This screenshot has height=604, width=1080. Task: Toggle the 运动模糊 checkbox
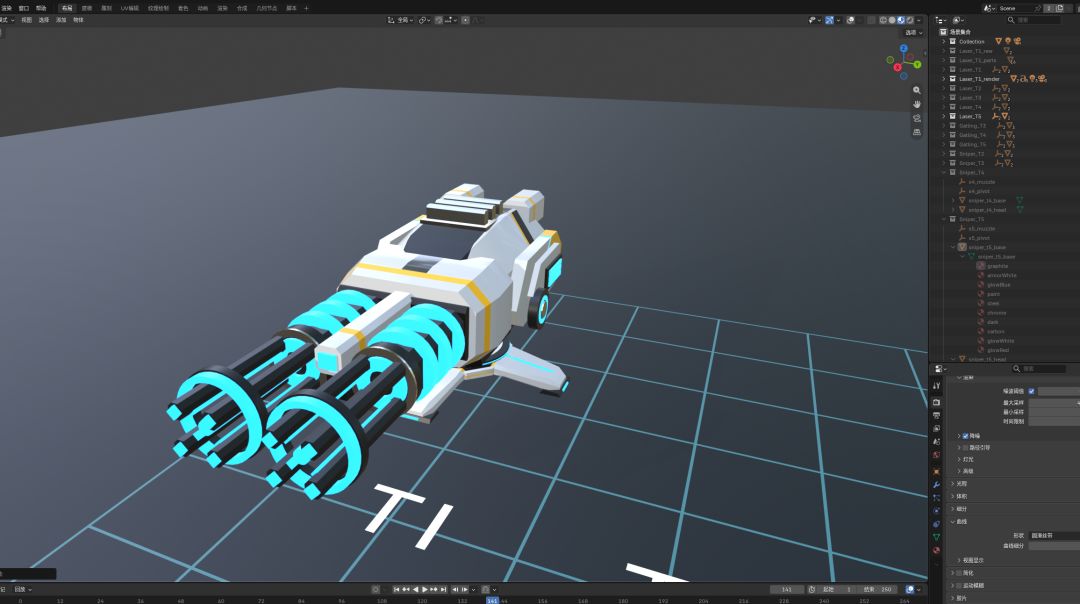(959, 585)
